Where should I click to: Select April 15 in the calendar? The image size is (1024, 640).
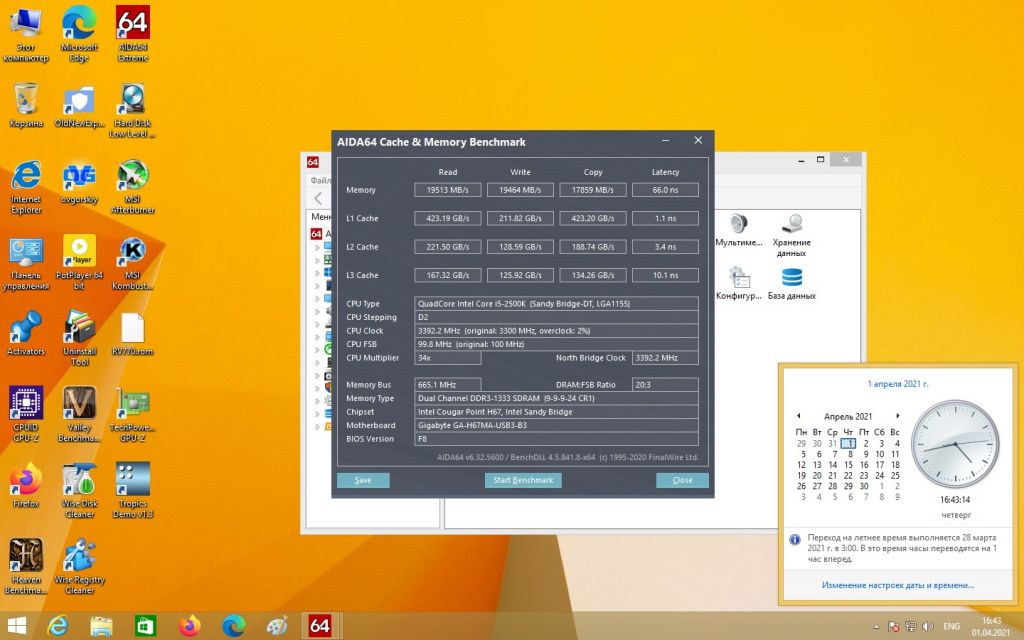point(848,465)
